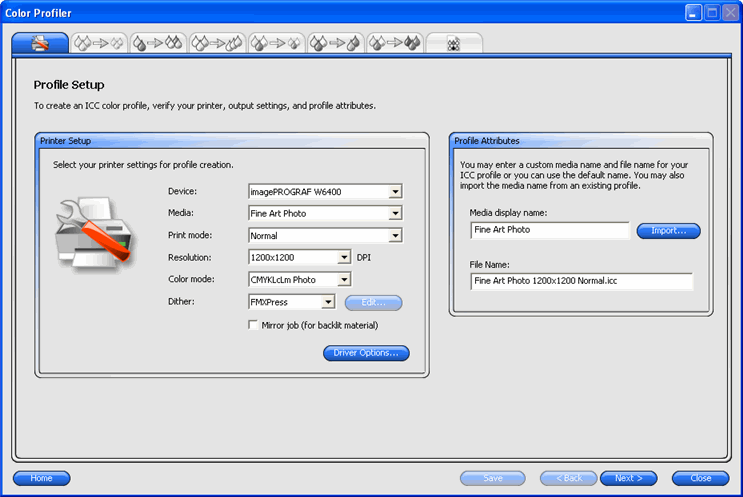743x497 pixels.
Task: Click the Printer Setup panel title
Action: click(x=65, y=141)
